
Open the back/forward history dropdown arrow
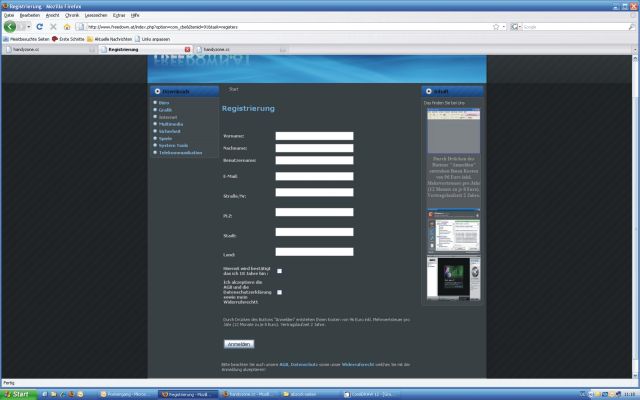pyautogui.click(x=29, y=27)
